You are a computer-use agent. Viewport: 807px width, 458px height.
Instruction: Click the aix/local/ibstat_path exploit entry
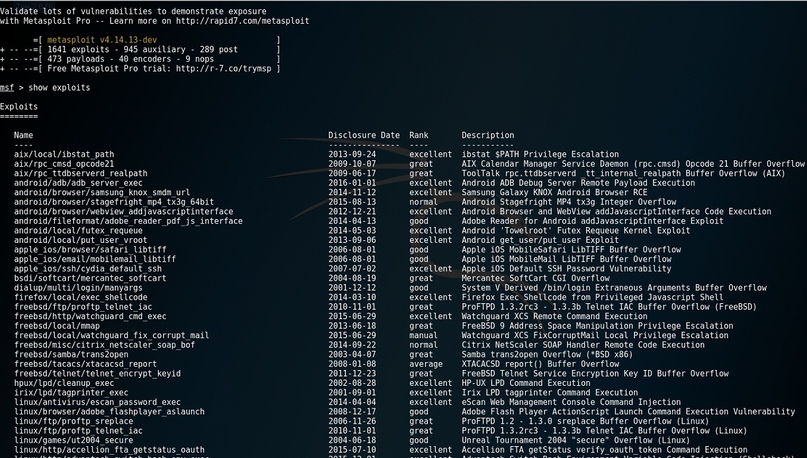[x=64, y=155]
